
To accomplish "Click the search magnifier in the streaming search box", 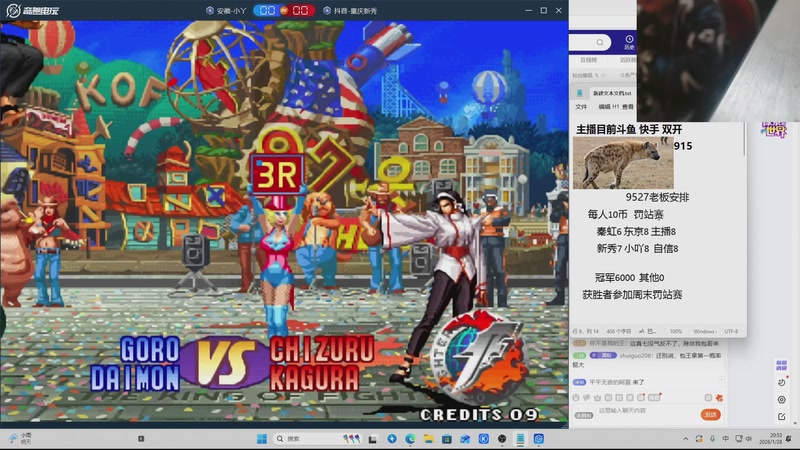I will [600, 42].
